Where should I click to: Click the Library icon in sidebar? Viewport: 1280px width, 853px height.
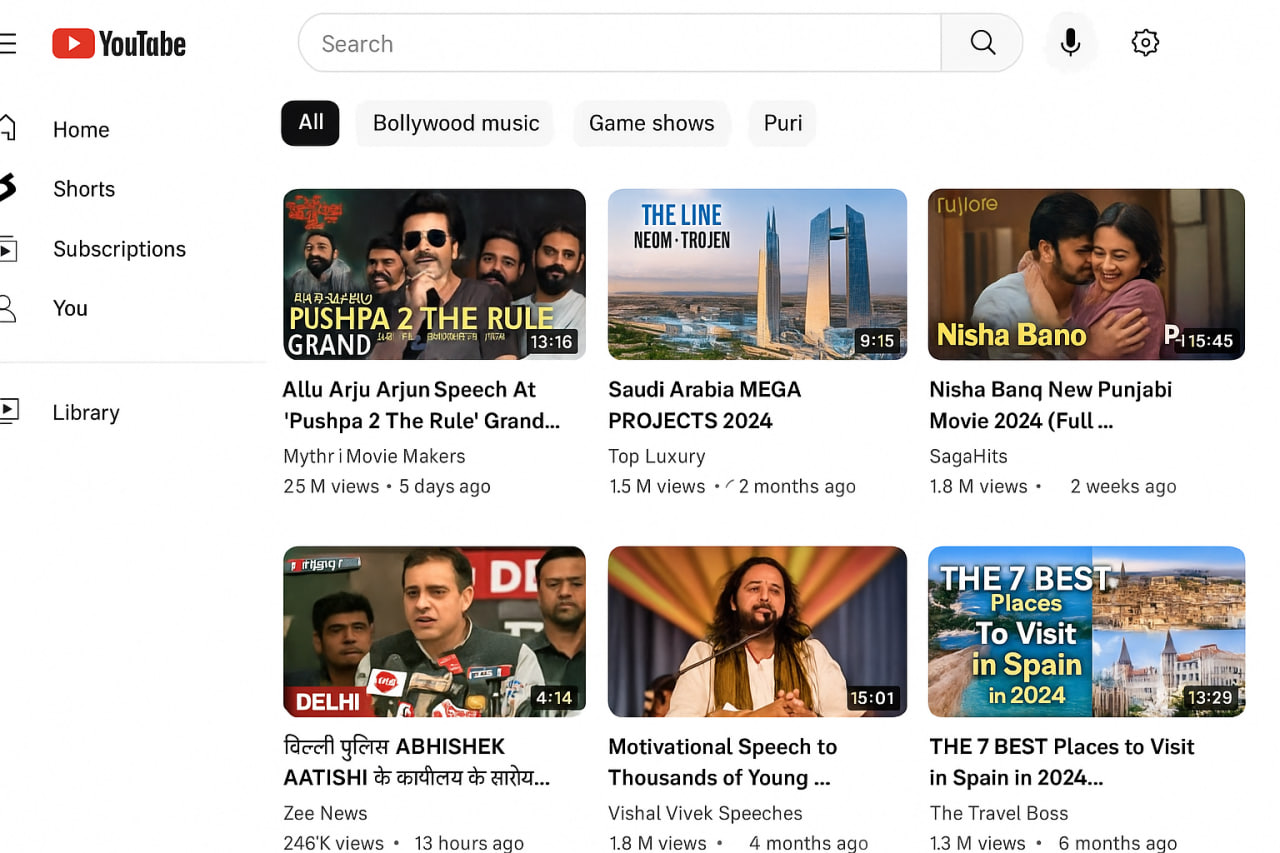point(8,411)
